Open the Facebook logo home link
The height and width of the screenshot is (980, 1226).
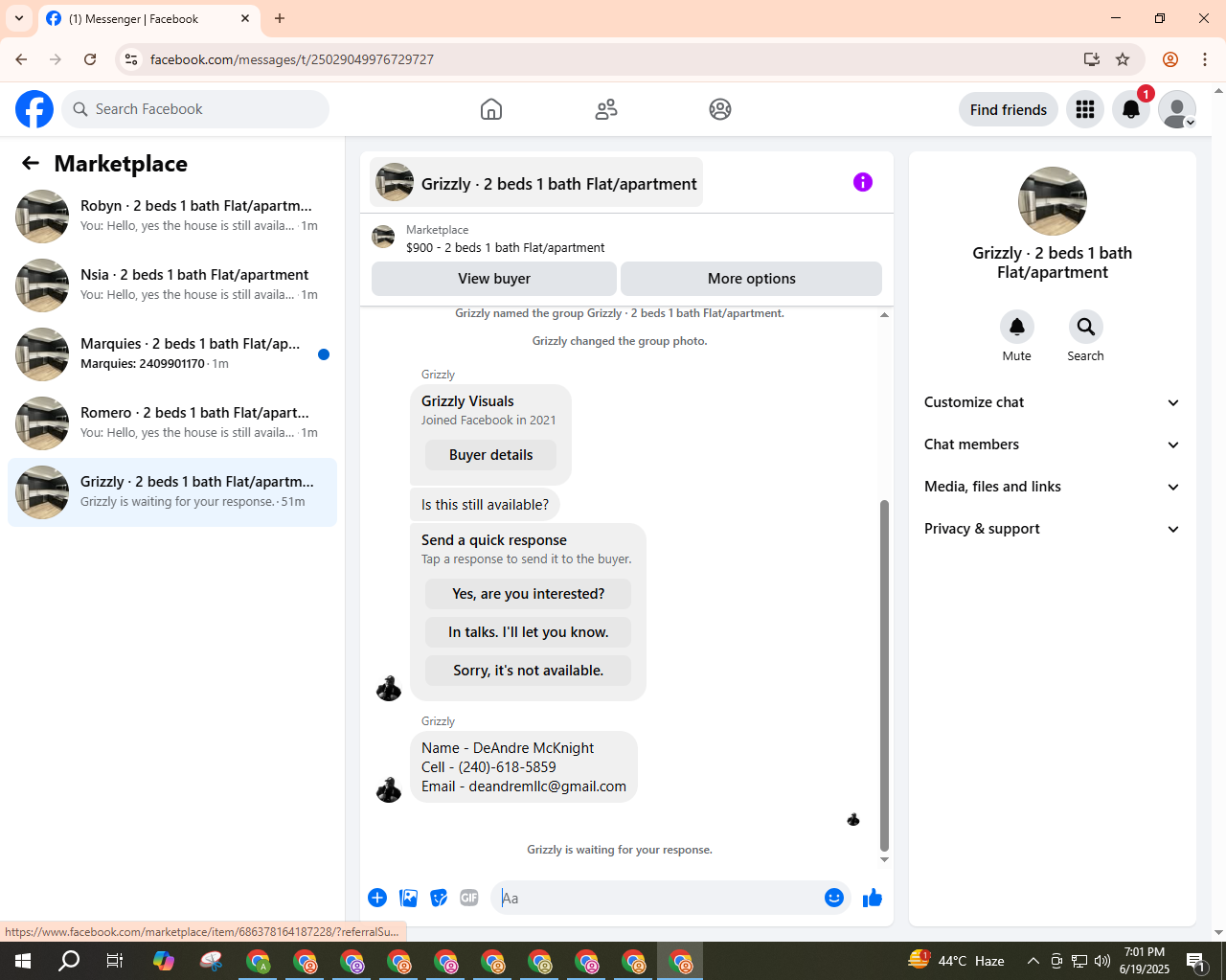[34, 109]
